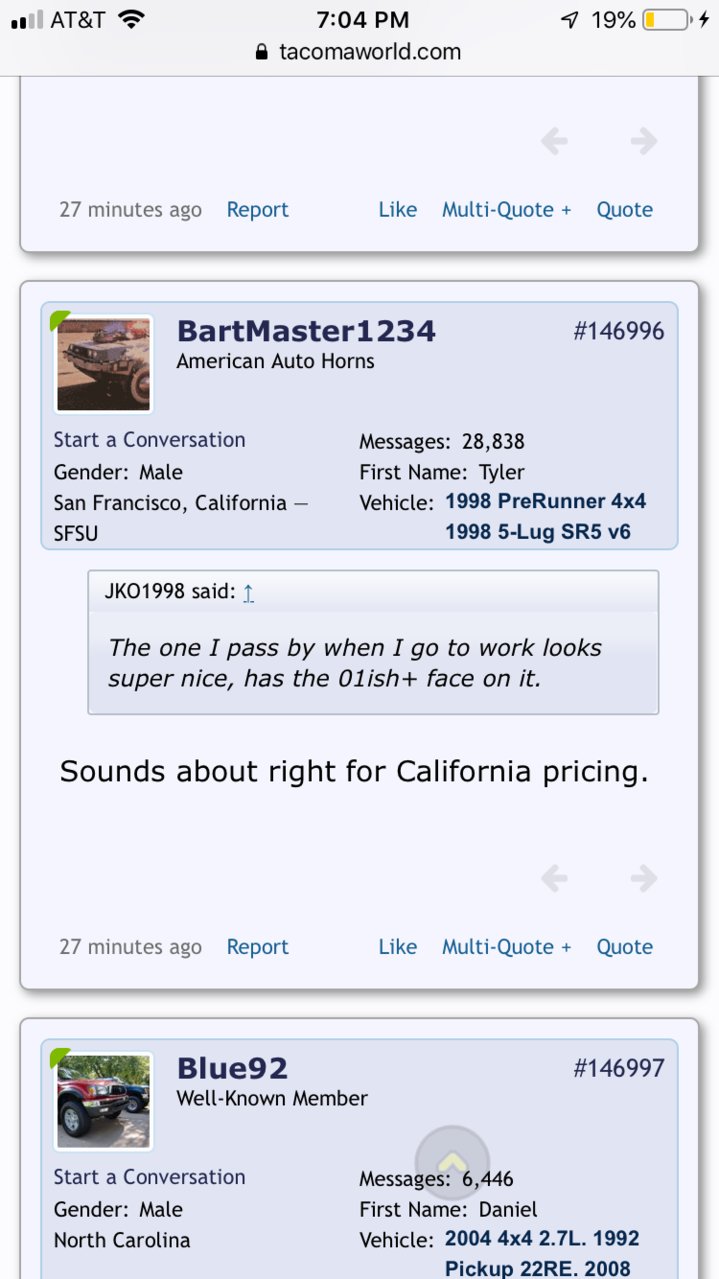The width and height of the screenshot is (719, 1279).
Task: Tap the battery indicator in the status bar
Action: pyautogui.click(x=667, y=19)
